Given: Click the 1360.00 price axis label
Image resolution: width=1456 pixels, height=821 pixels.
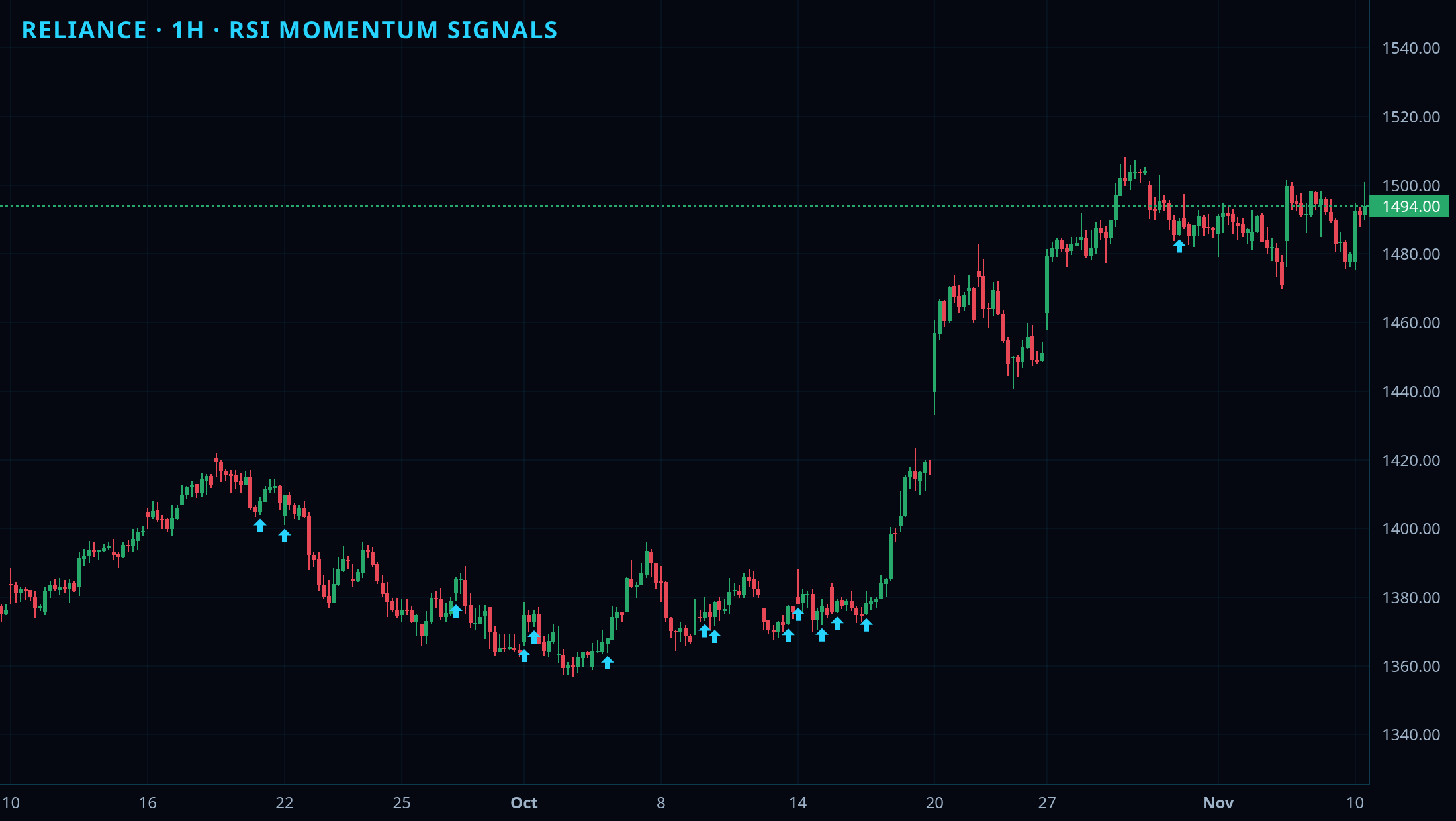Looking at the screenshot, I should 1411,666.
